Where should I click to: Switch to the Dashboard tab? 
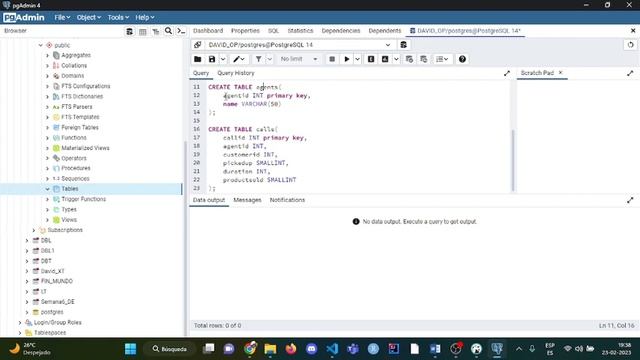click(208, 31)
